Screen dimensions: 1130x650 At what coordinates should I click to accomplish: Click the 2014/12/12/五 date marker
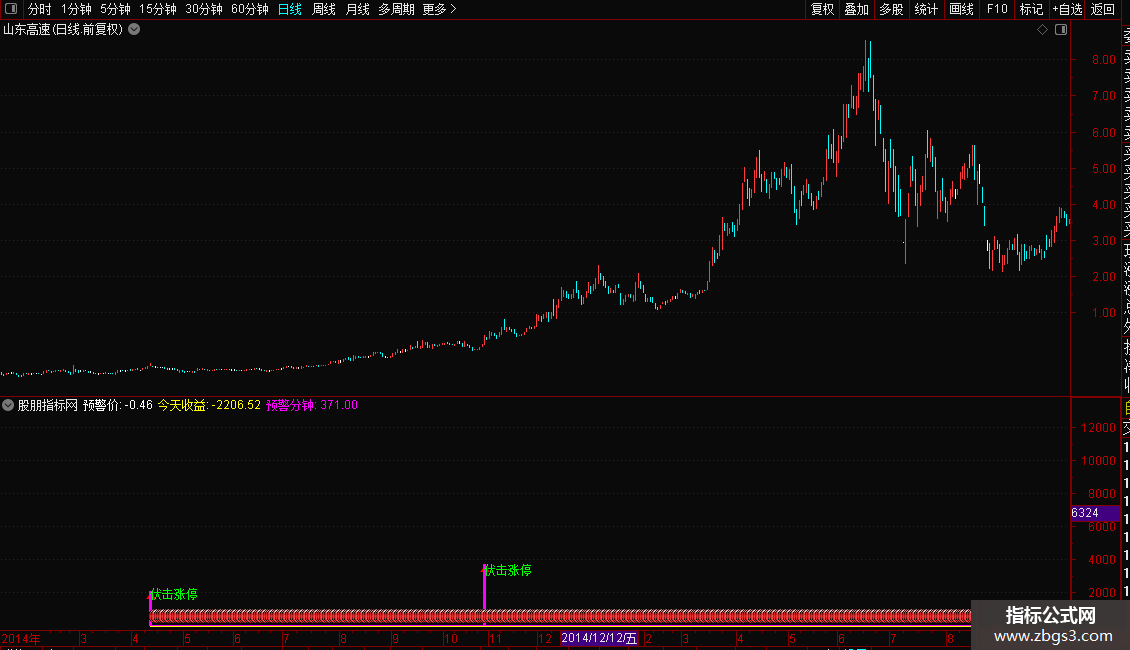(x=599, y=638)
